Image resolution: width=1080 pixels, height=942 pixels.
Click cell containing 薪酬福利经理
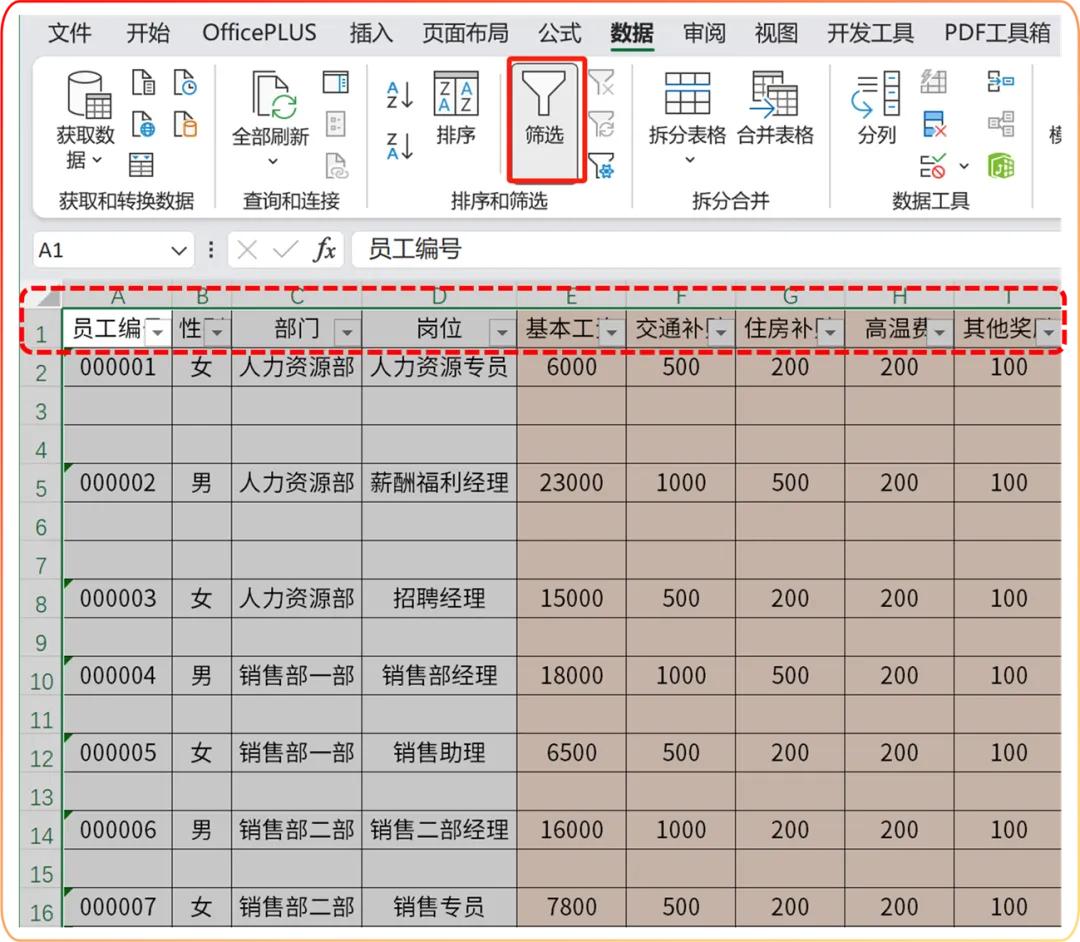point(439,482)
